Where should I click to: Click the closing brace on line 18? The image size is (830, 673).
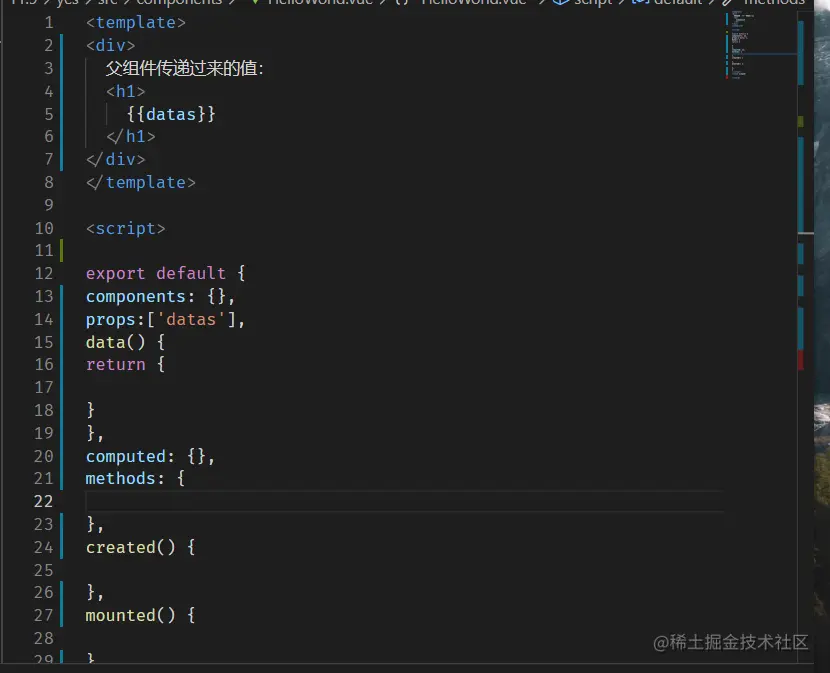(x=91, y=410)
